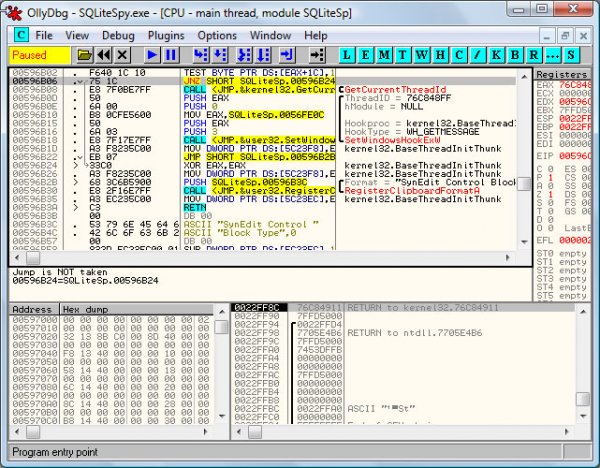
Task: Show Breakpoints window (B button)
Action: pos(515,55)
